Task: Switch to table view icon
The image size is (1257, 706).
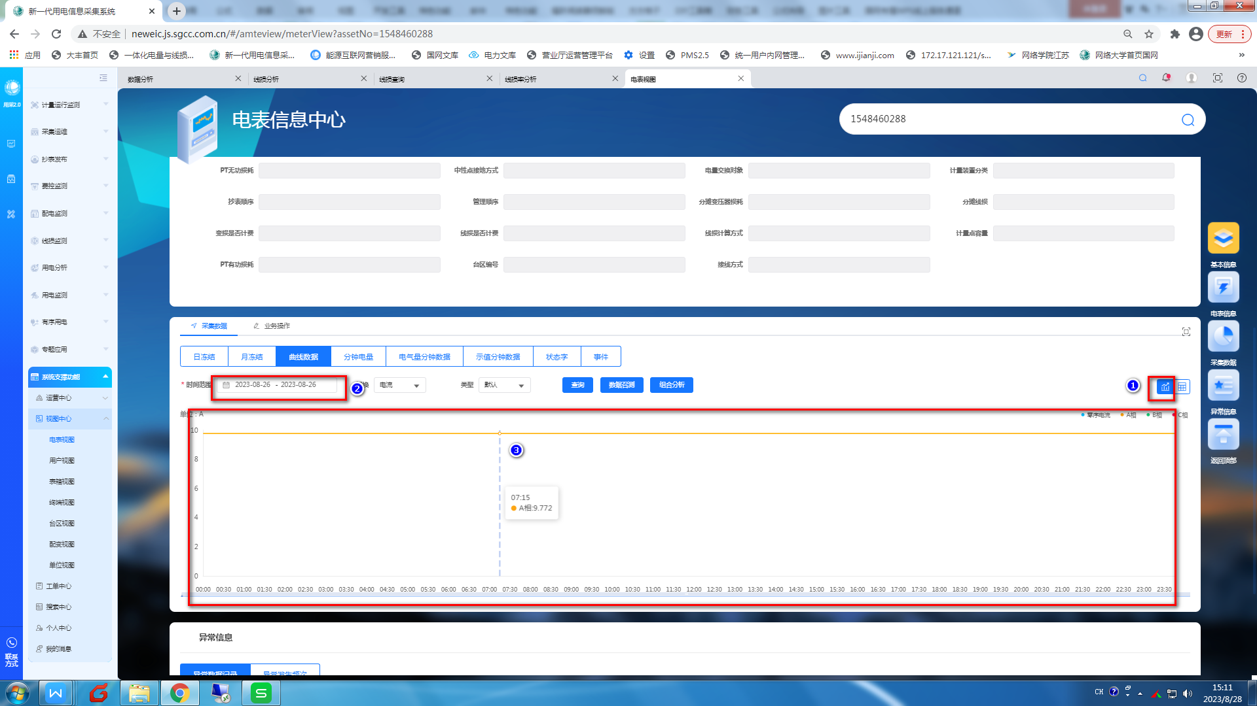Action: [x=1182, y=386]
